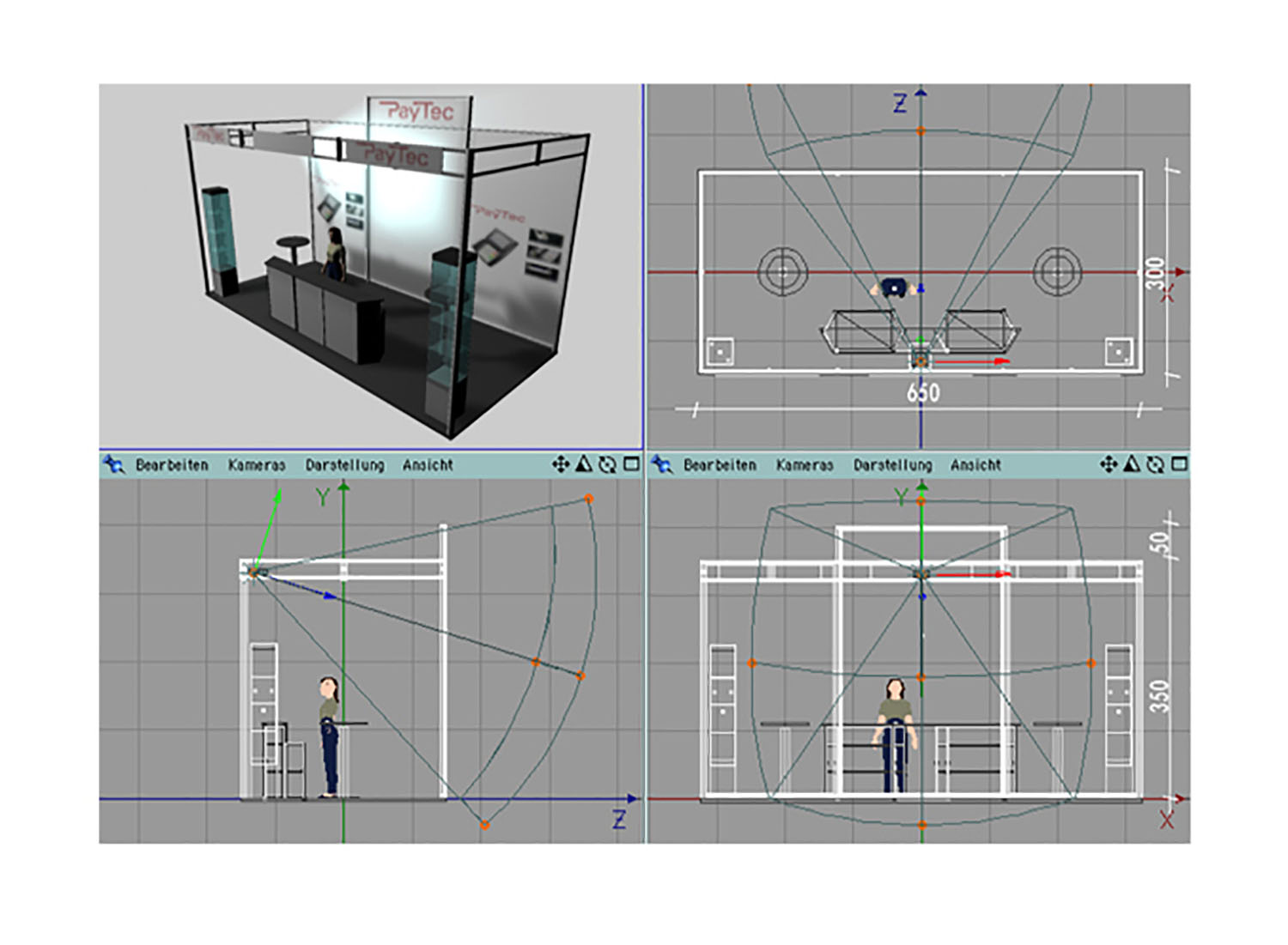Click the 3D perspective render of PayTec booth
The width and height of the screenshot is (1288, 945).
371,266
